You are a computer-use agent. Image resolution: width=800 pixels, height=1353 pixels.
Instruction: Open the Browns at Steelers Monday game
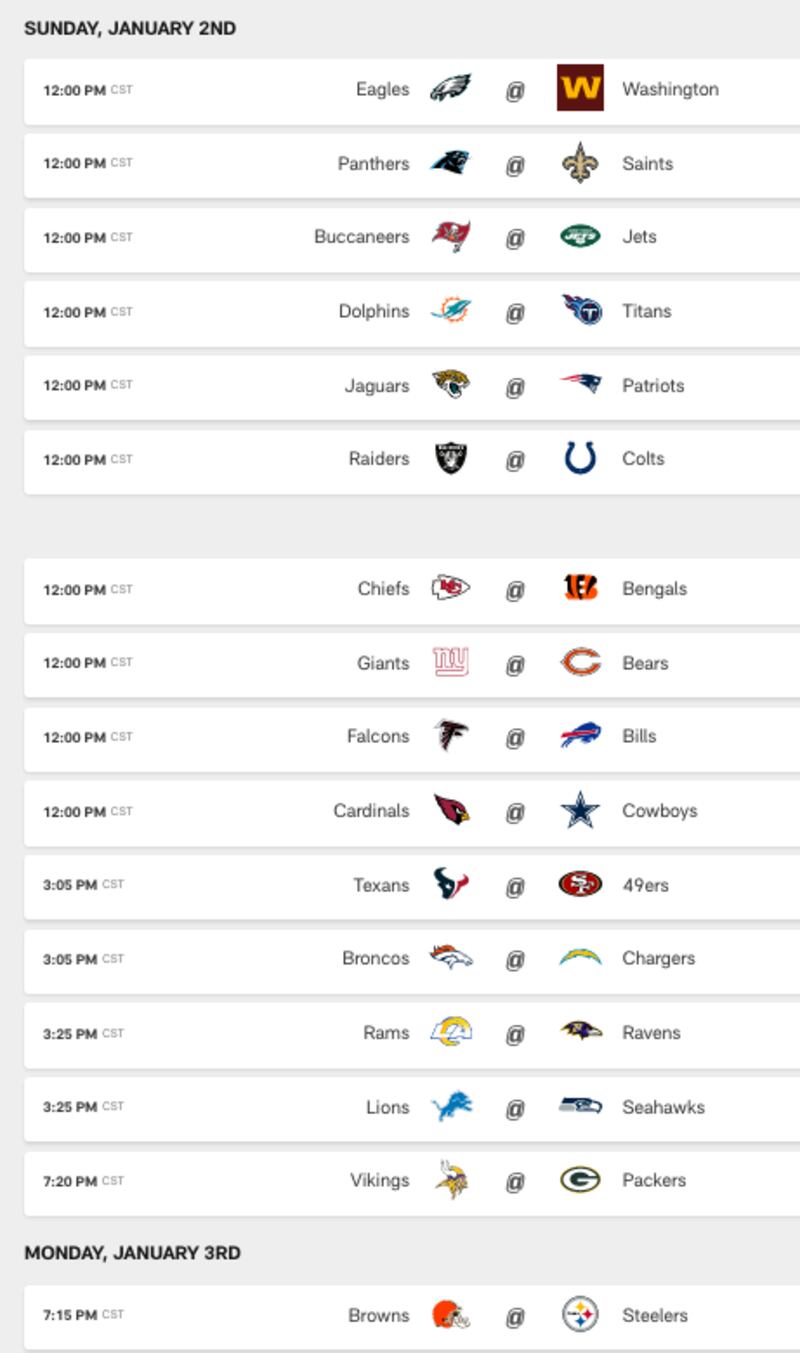[412, 1315]
